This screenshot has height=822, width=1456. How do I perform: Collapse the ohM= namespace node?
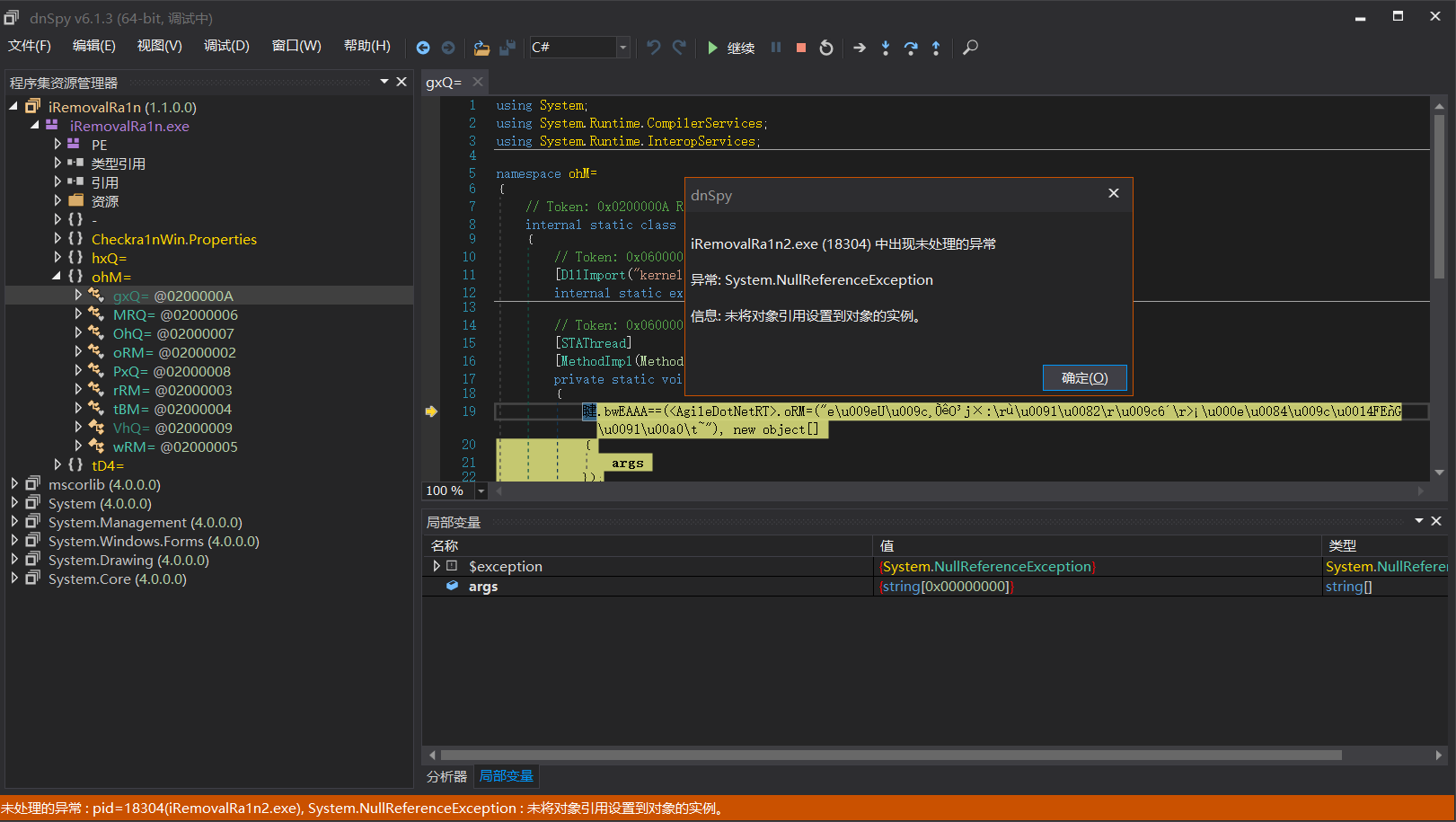(57, 277)
